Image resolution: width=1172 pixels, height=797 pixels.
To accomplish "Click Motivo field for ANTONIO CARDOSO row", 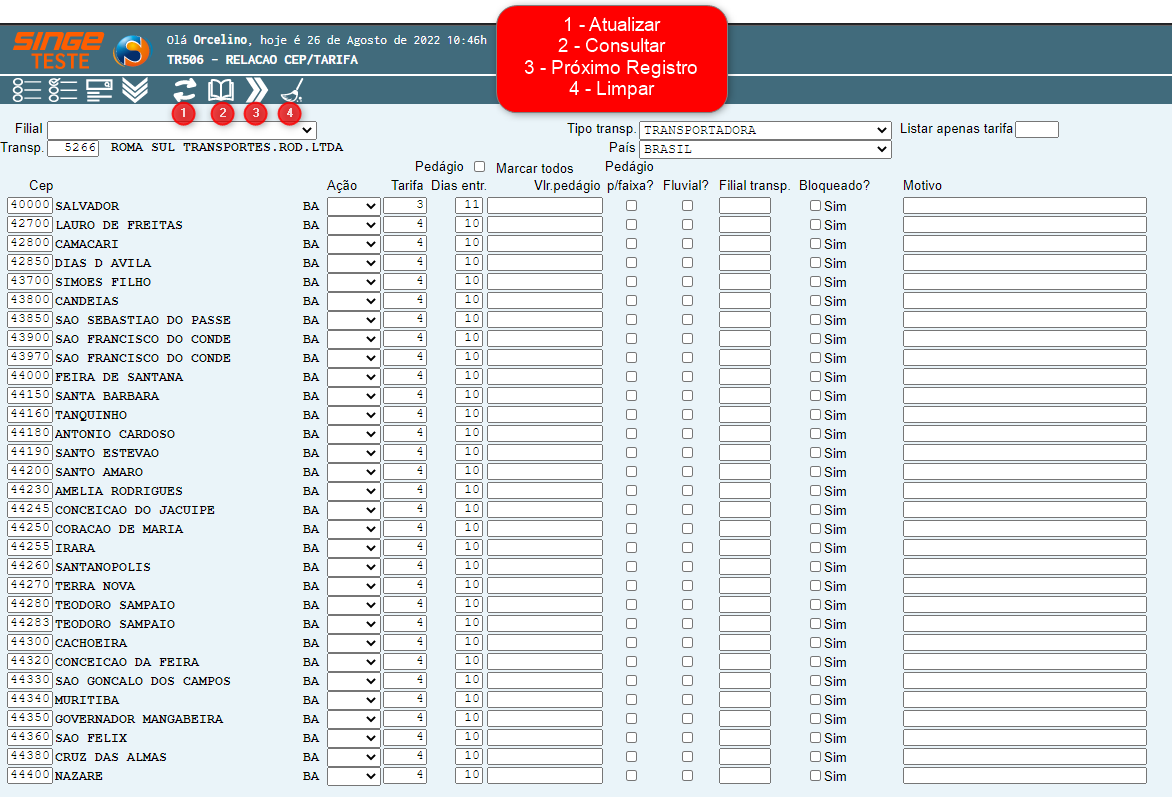I will click(x=1025, y=433).
